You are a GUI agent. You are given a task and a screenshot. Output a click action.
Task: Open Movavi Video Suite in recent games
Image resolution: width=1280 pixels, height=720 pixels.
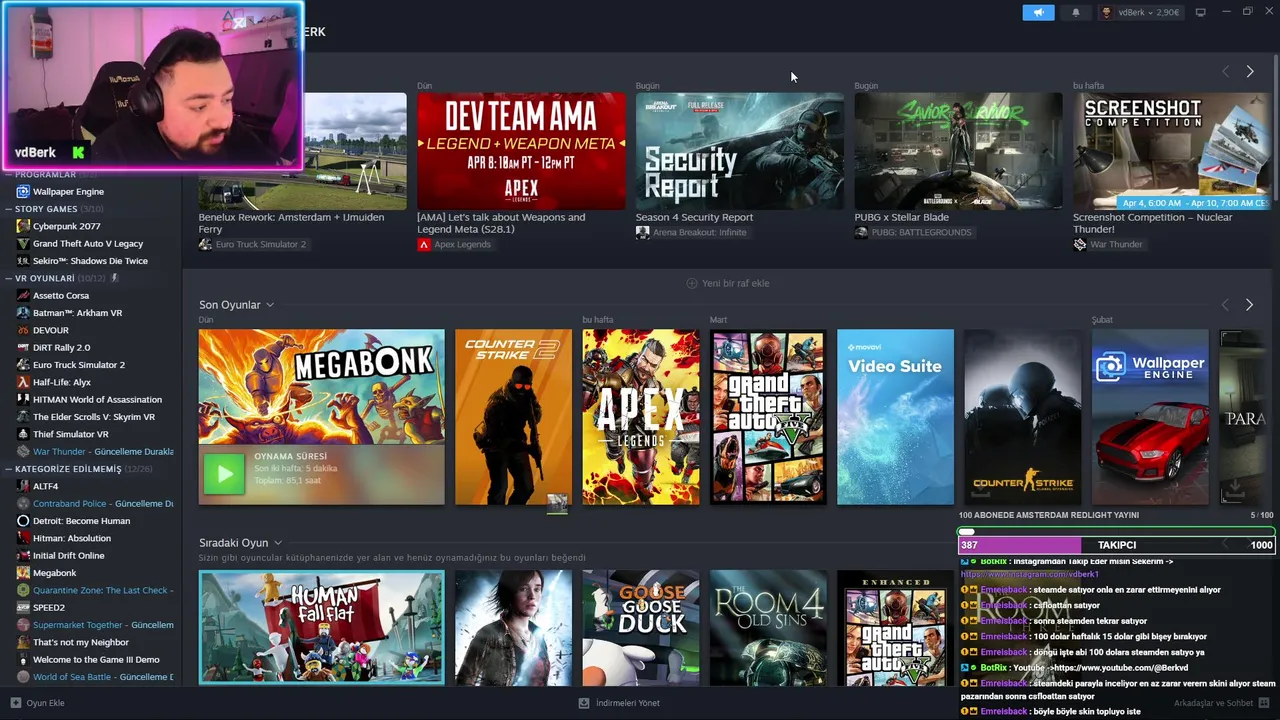tap(895, 417)
